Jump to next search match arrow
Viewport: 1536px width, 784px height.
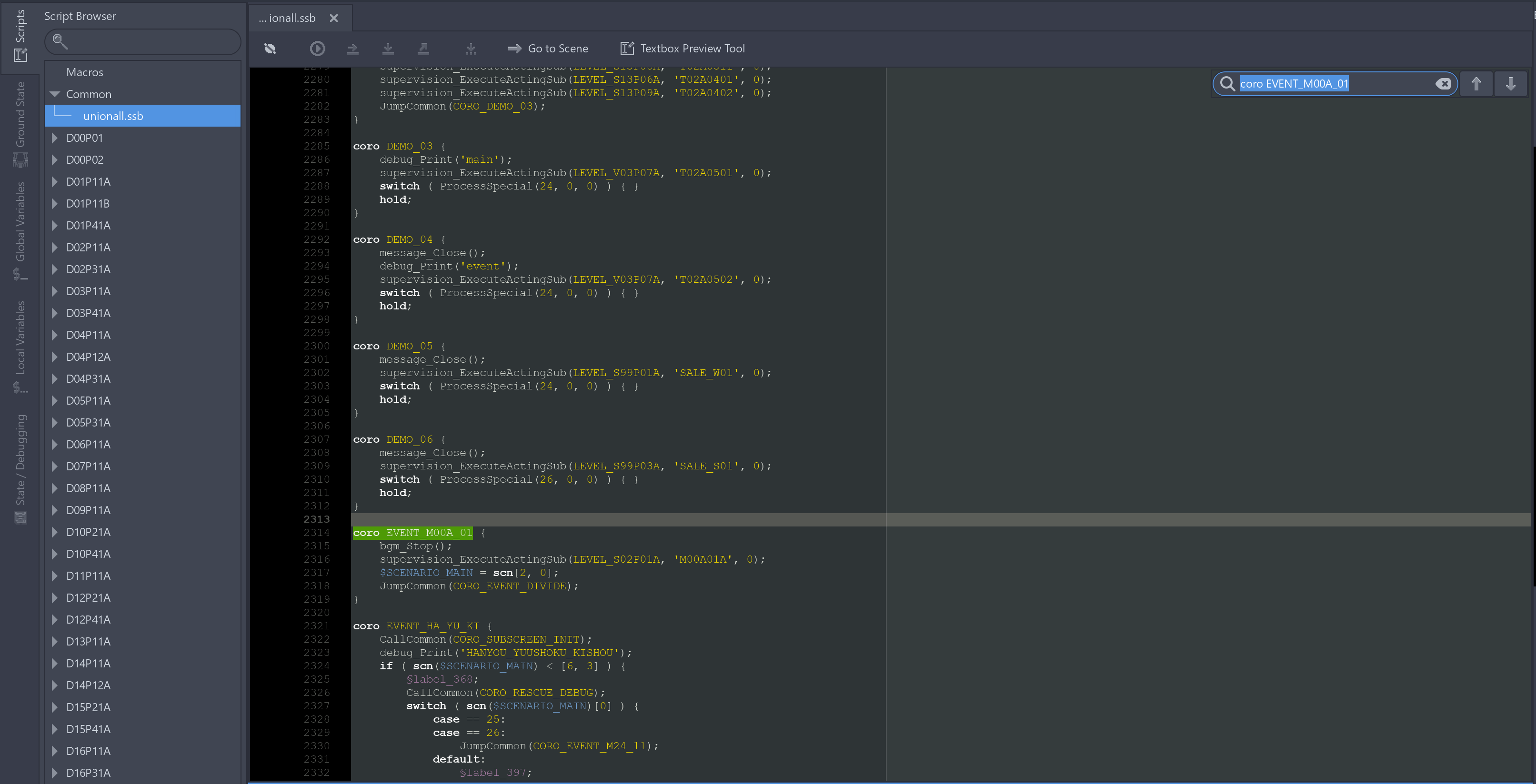click(x=1510, y=83)
